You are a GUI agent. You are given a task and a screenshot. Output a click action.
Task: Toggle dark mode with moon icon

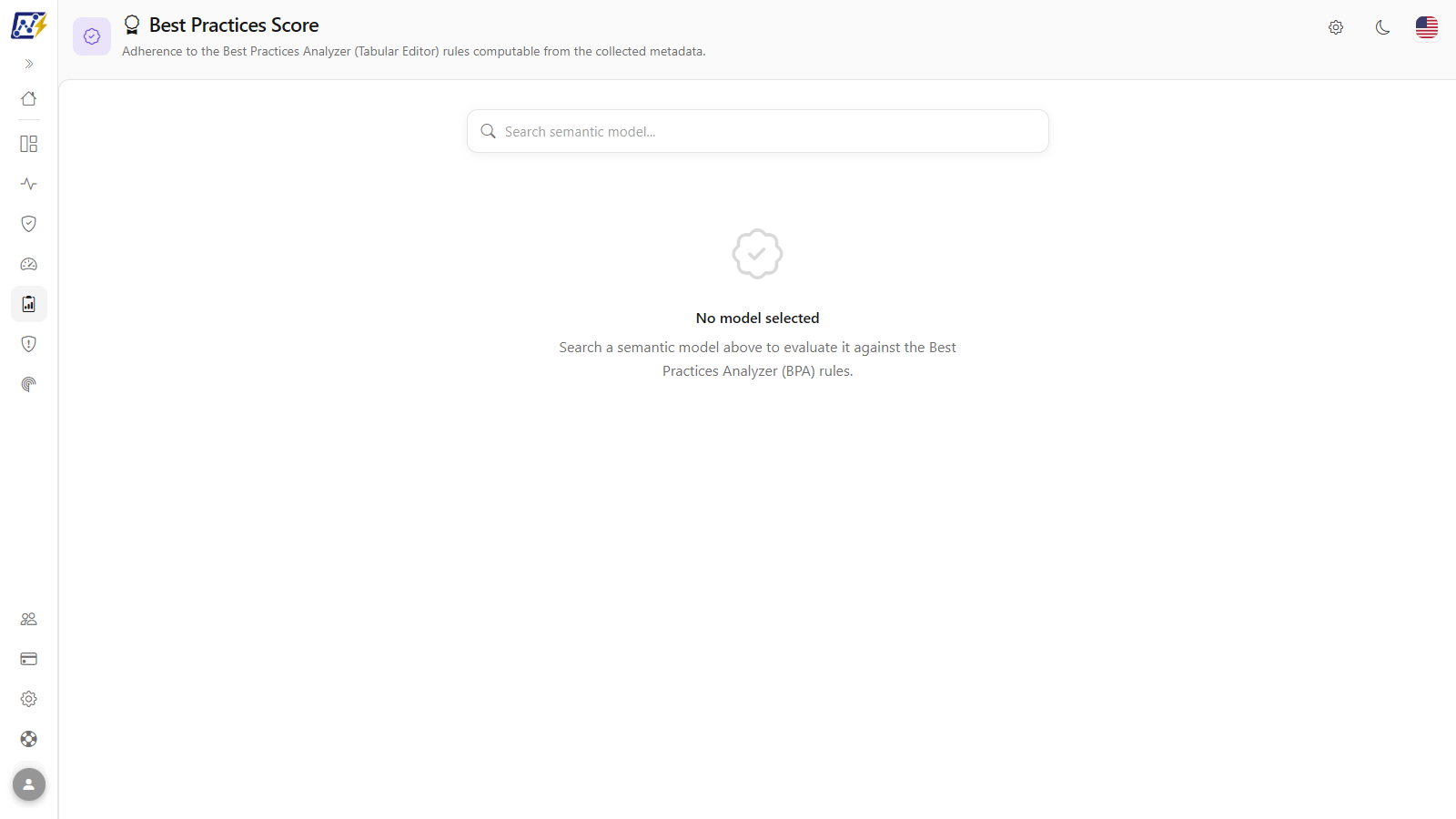(1383, 27)
